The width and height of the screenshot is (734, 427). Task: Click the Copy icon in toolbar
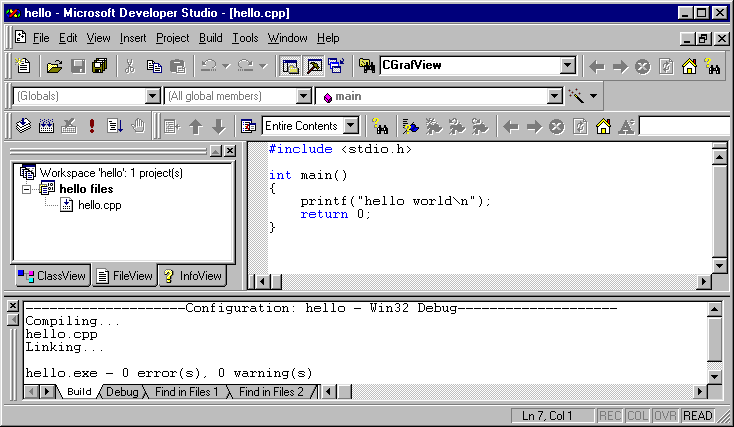pyautogui.click(x=154, y=67)
